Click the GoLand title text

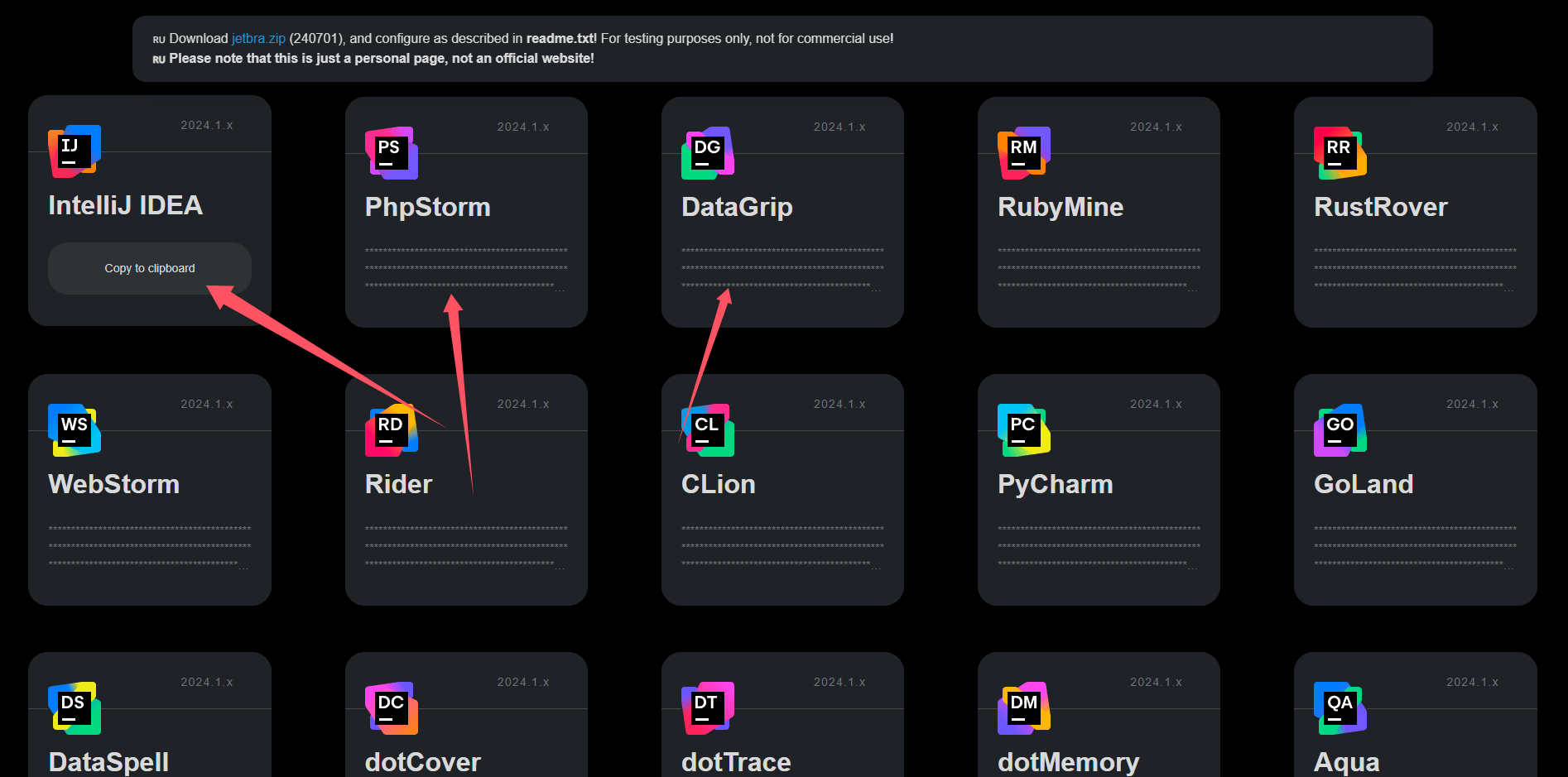pyautogui.click(x=1364, y=484)
